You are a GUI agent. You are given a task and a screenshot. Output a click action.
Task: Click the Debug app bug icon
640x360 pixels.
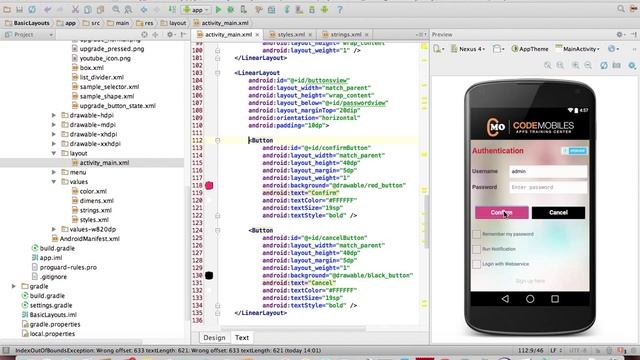click(231, 9)
